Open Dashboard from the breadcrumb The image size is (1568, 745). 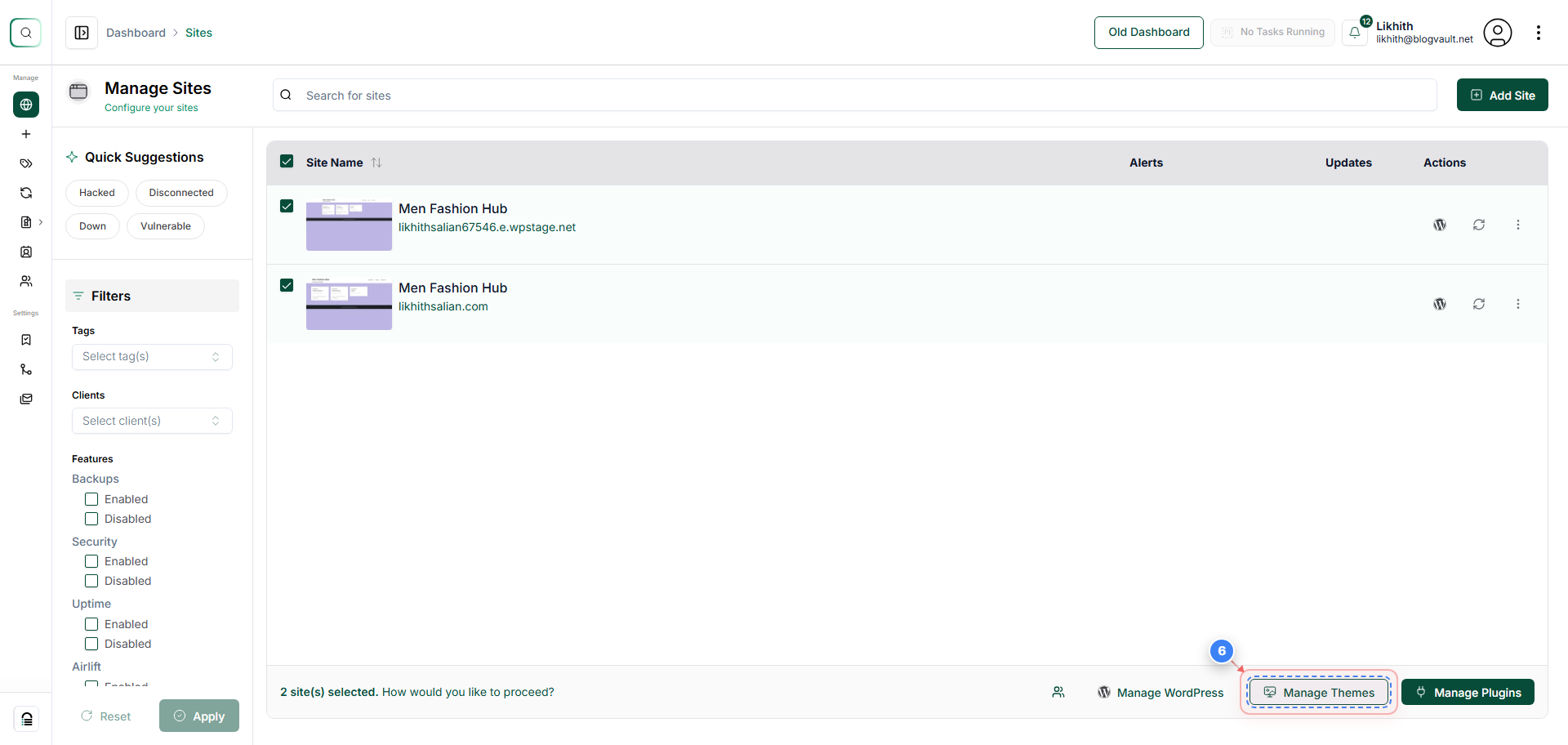click(x=136, y=33)
